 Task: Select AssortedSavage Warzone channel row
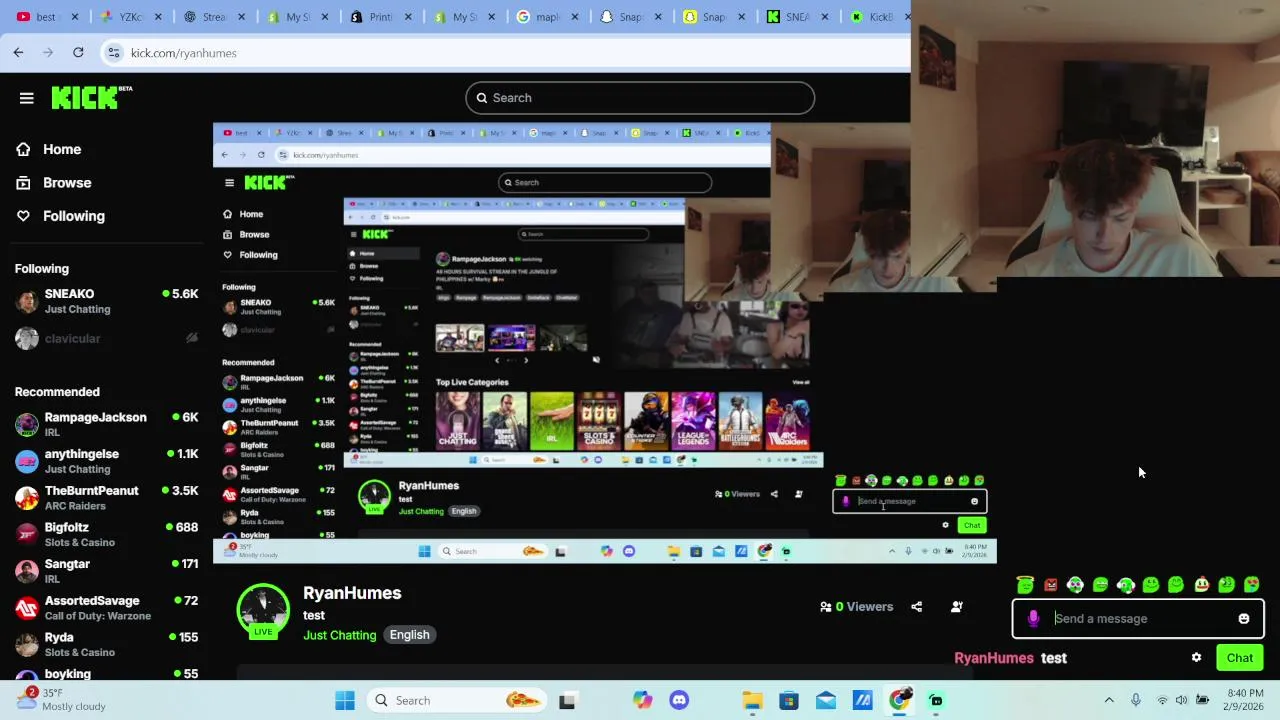point(106,608)
